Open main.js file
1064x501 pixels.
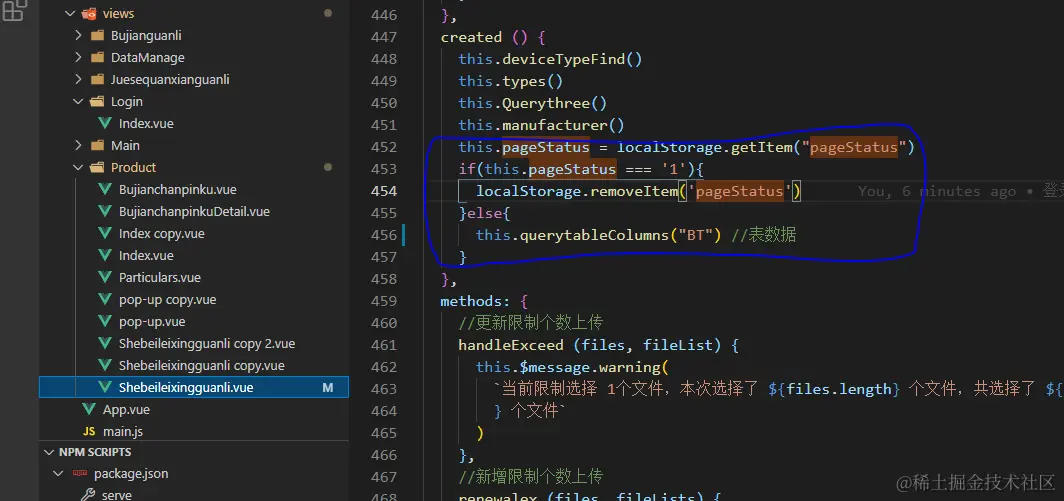pos(123,431)
